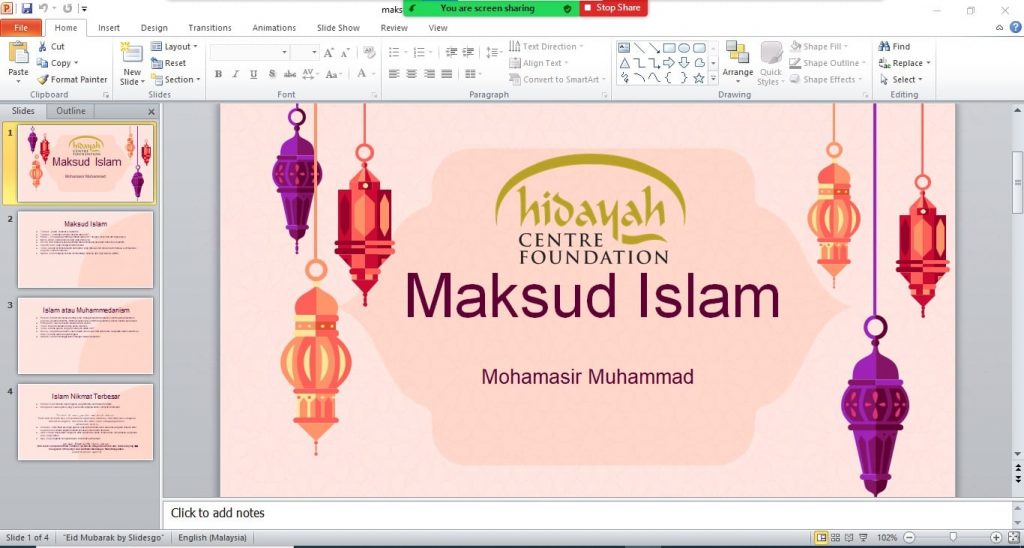Click the Cut scissors icon

pos(43,46)
